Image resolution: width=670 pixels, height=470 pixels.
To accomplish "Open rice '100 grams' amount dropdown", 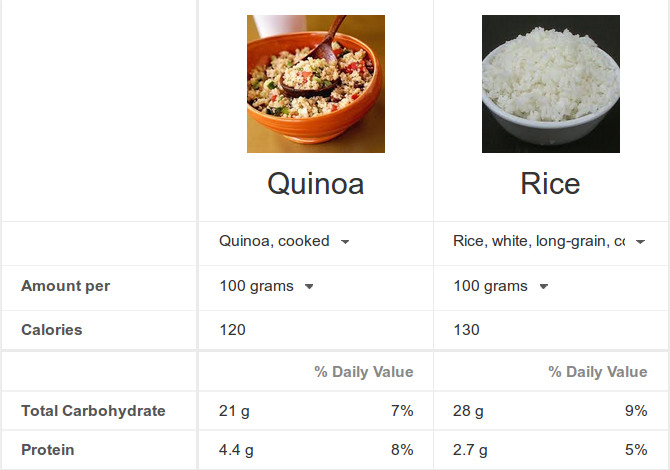I will point(501,286).
